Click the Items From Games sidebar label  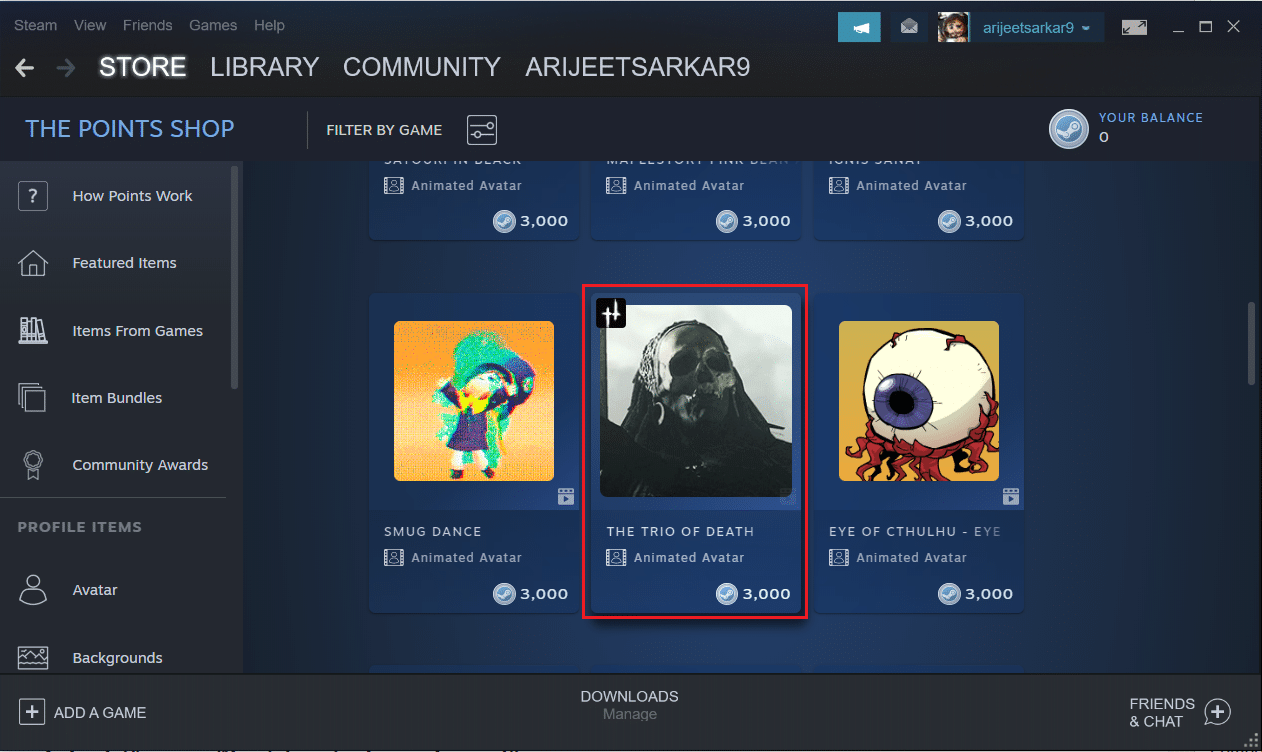click(137, 331)
